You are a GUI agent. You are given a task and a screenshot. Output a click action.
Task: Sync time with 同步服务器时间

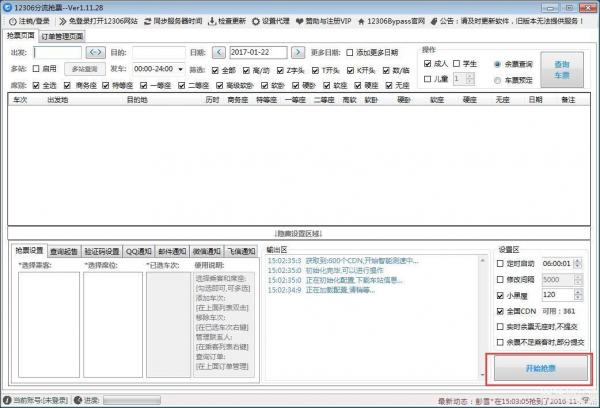pyautogui.click(x=173, y=21)
